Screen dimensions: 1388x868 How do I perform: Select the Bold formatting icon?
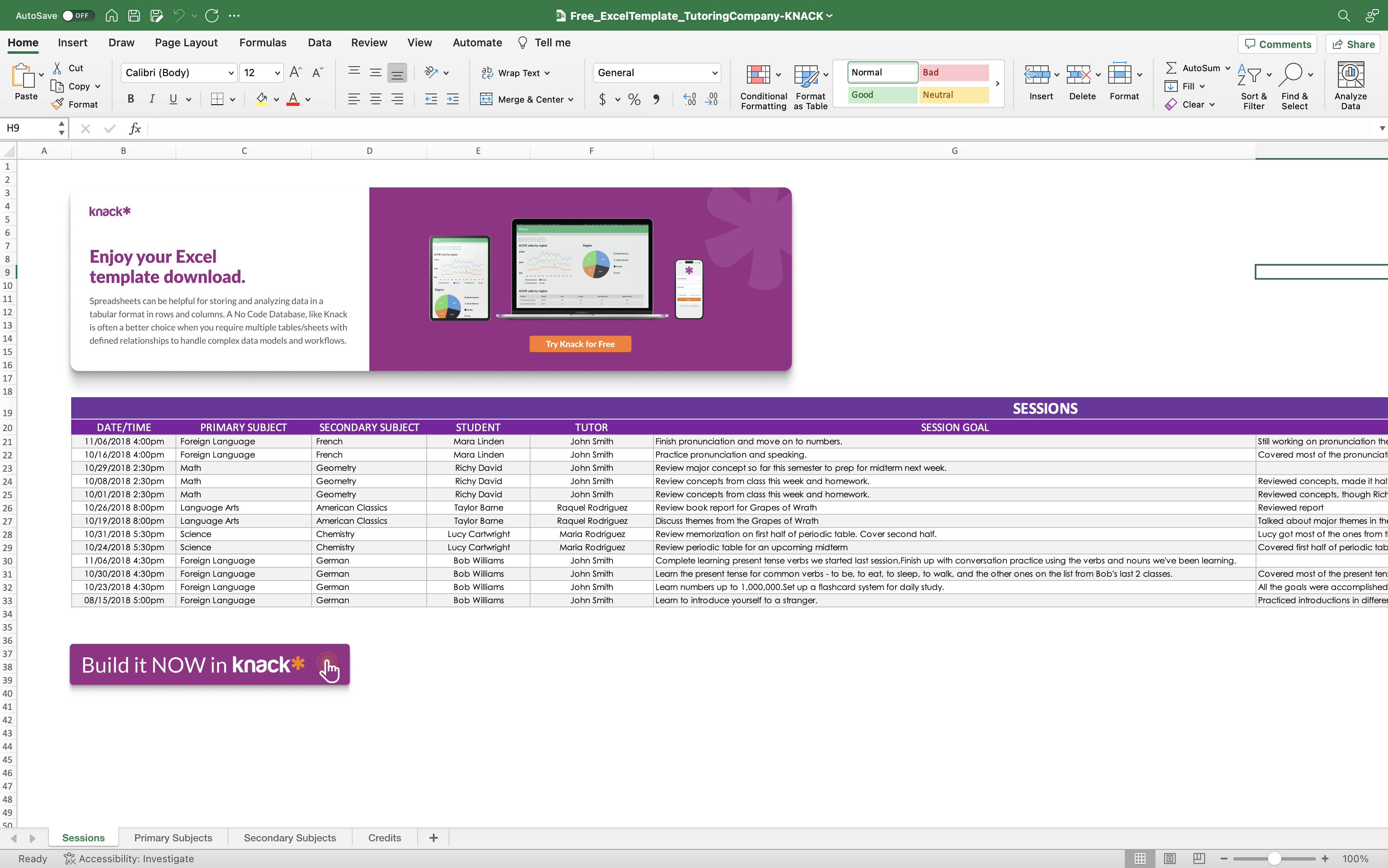click(130, 99)
